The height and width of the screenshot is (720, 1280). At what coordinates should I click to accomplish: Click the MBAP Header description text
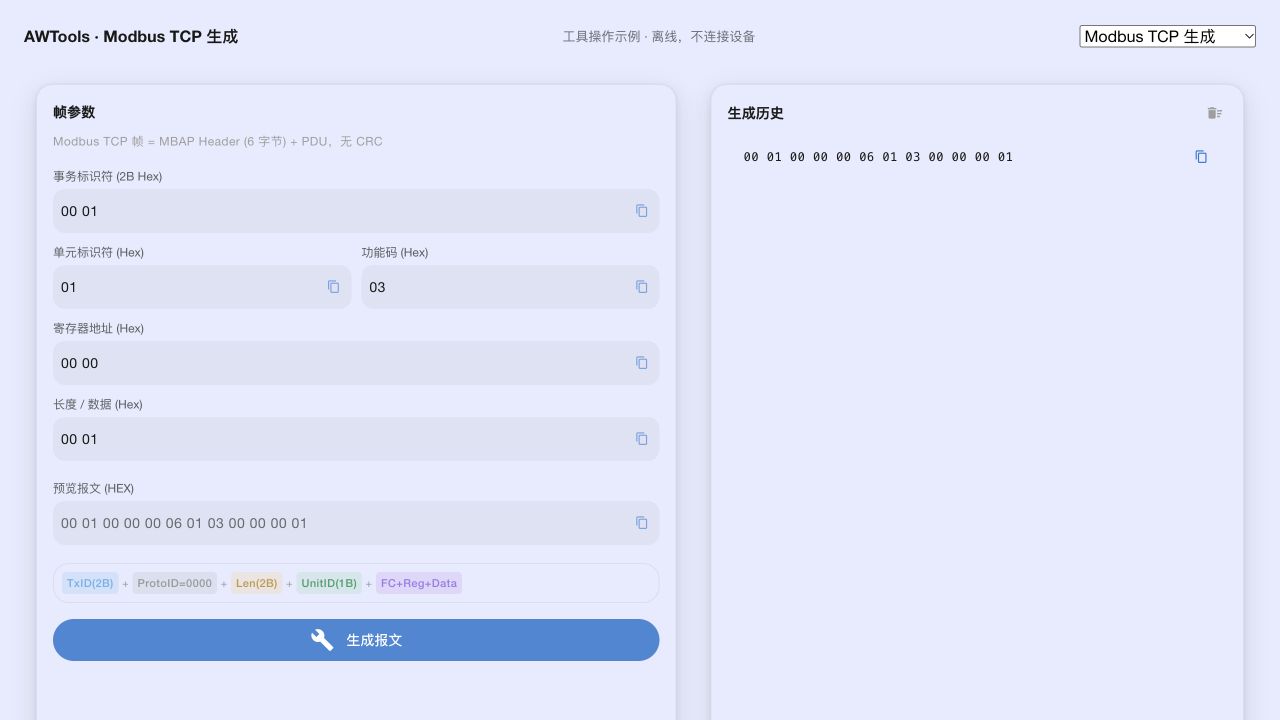[218, 141]
